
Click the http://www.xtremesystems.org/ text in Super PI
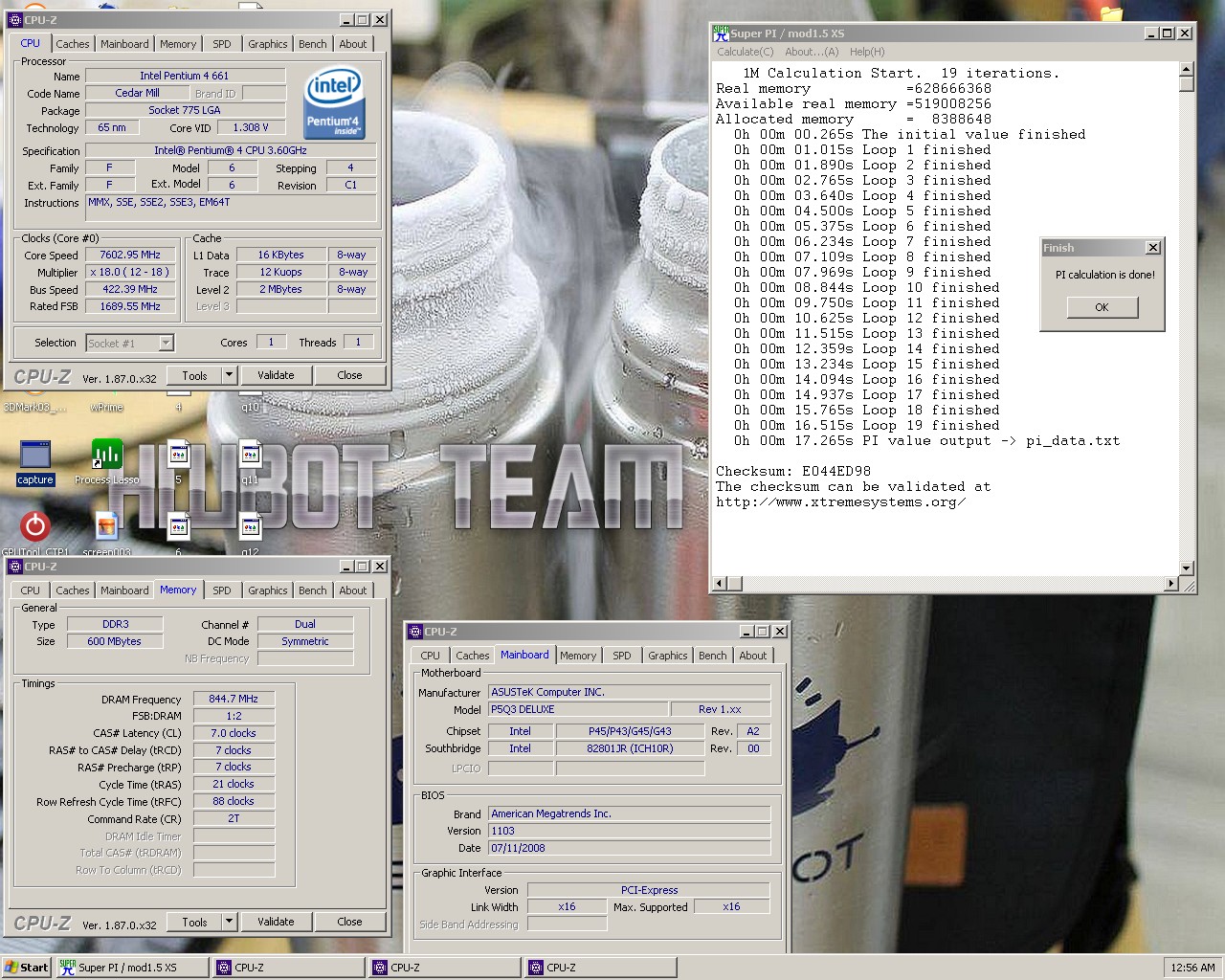840,501
